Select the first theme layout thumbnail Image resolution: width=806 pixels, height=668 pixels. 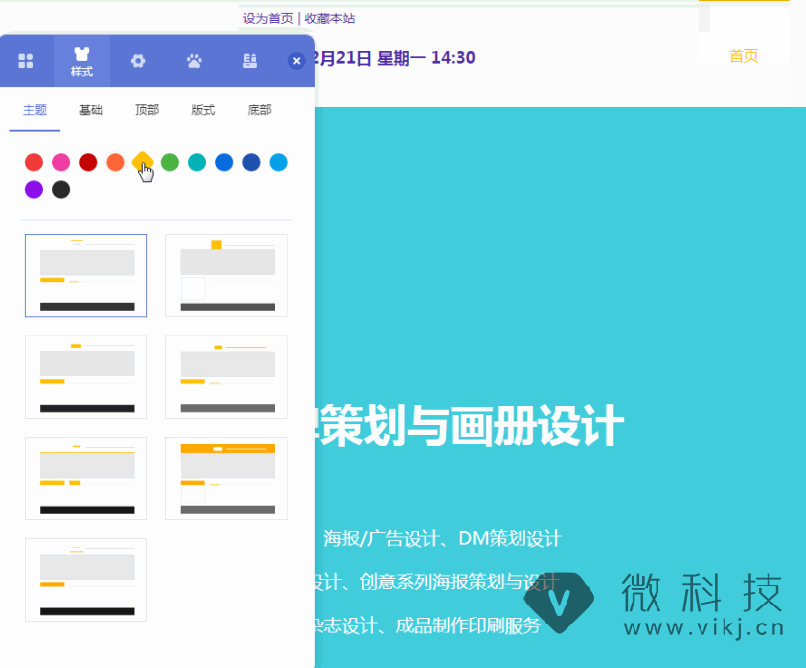86,275
